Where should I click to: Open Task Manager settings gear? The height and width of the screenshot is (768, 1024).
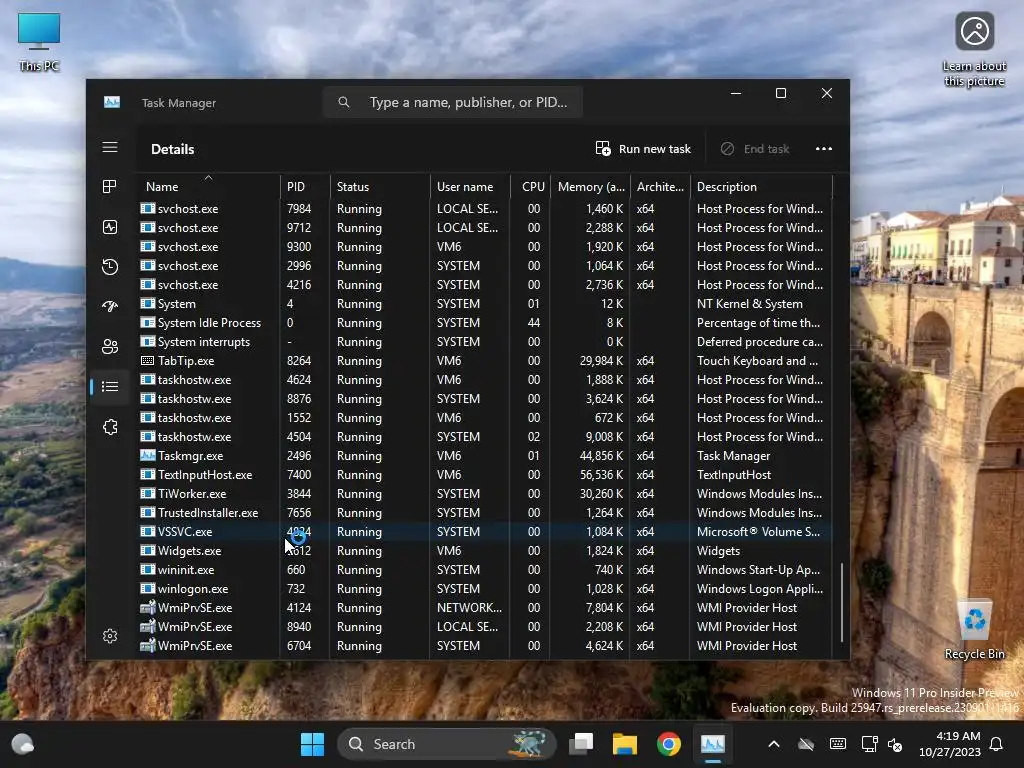tap(110, 636)
